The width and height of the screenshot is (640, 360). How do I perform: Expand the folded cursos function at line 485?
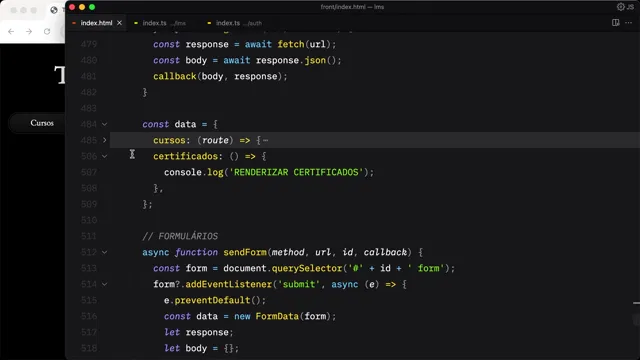(x=104, y=140)
